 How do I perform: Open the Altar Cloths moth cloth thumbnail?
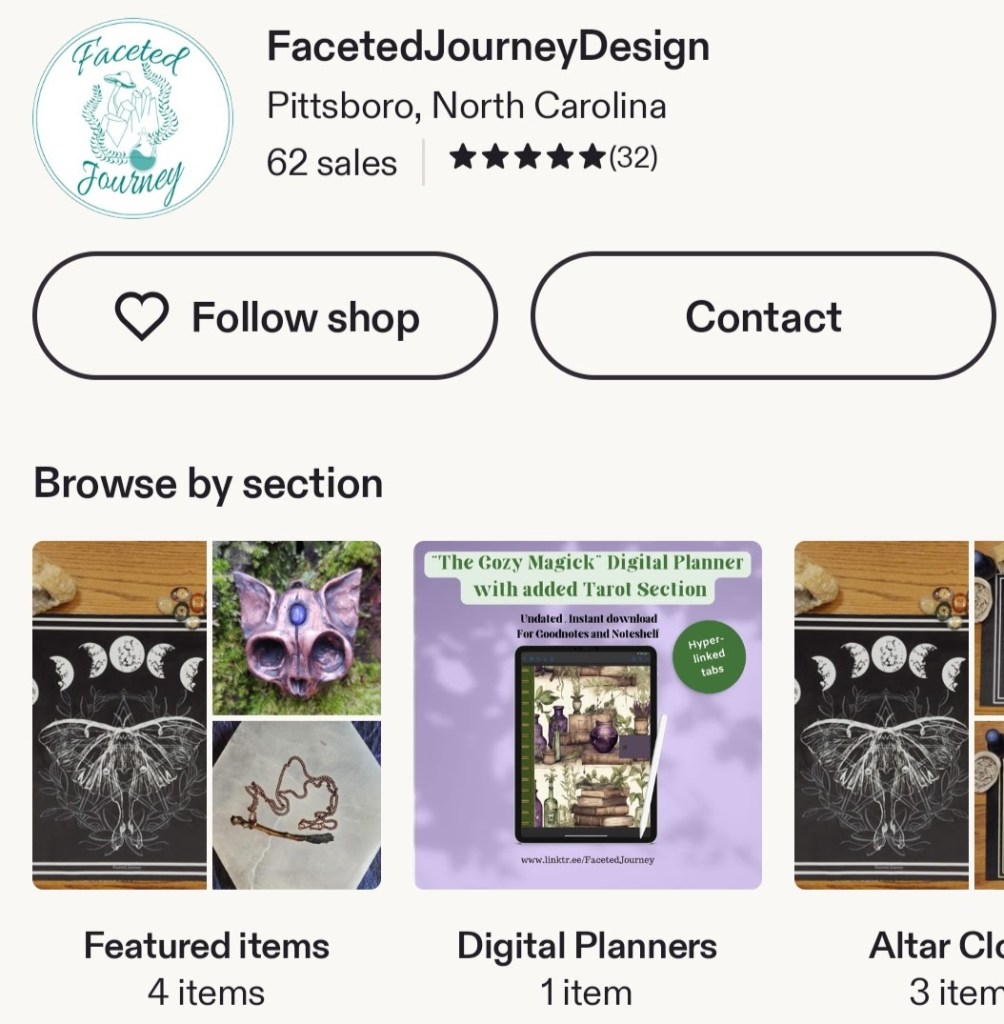click(881, 715)
